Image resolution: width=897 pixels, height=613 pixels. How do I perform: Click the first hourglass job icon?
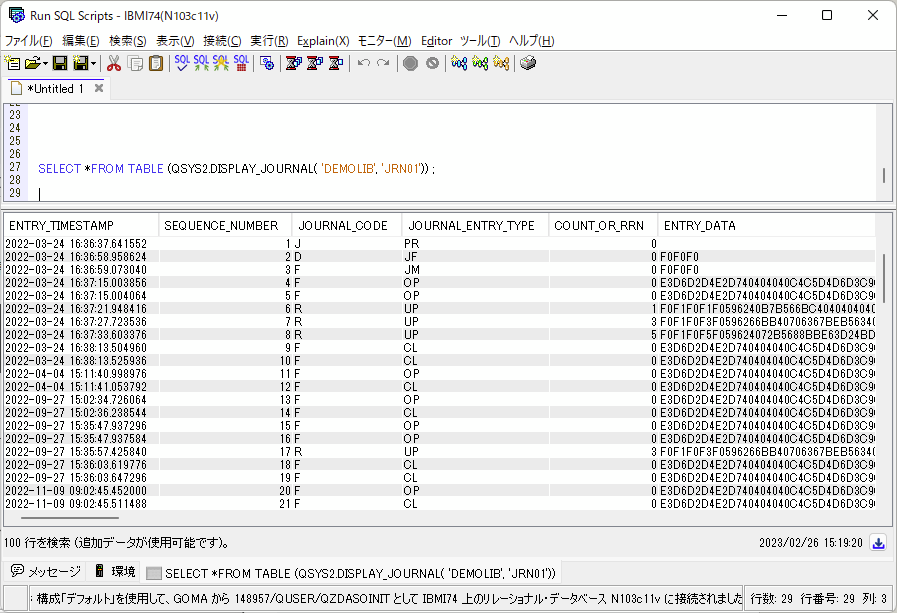(x=293, y=63)
